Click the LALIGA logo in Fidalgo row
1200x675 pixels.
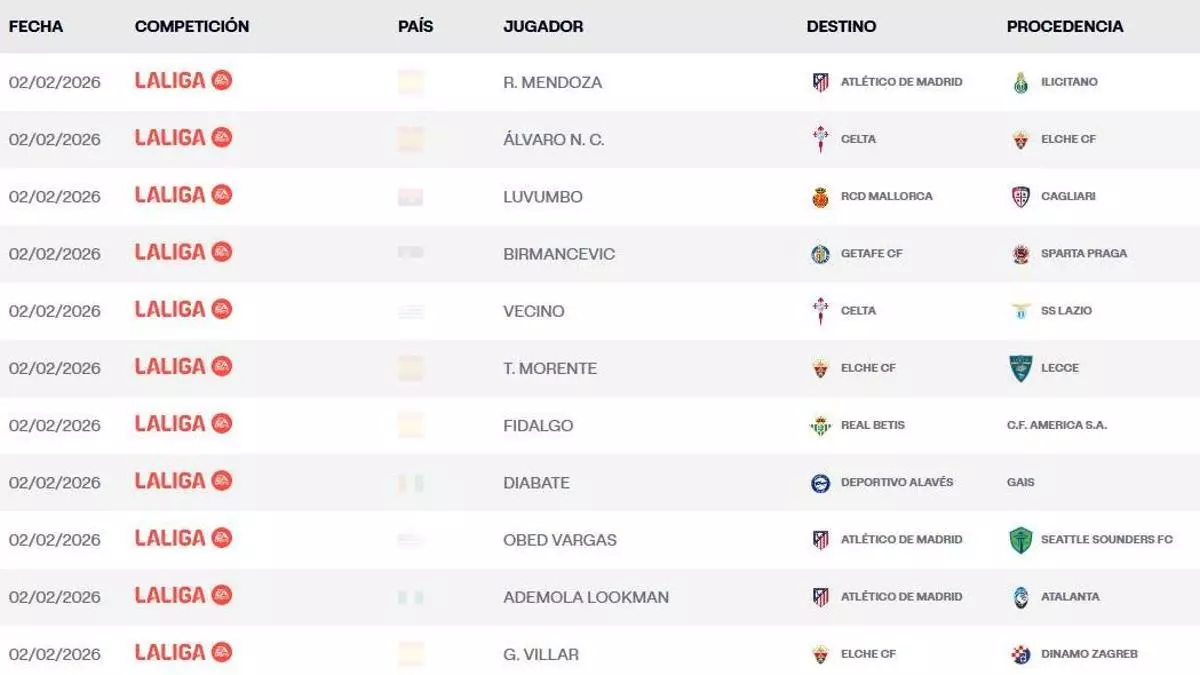coord(183,424)
